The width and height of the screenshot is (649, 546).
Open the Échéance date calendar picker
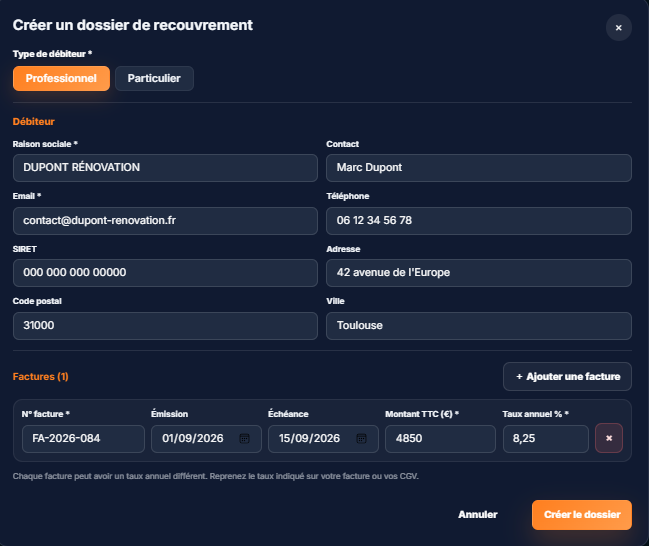[x=361, y=438]
